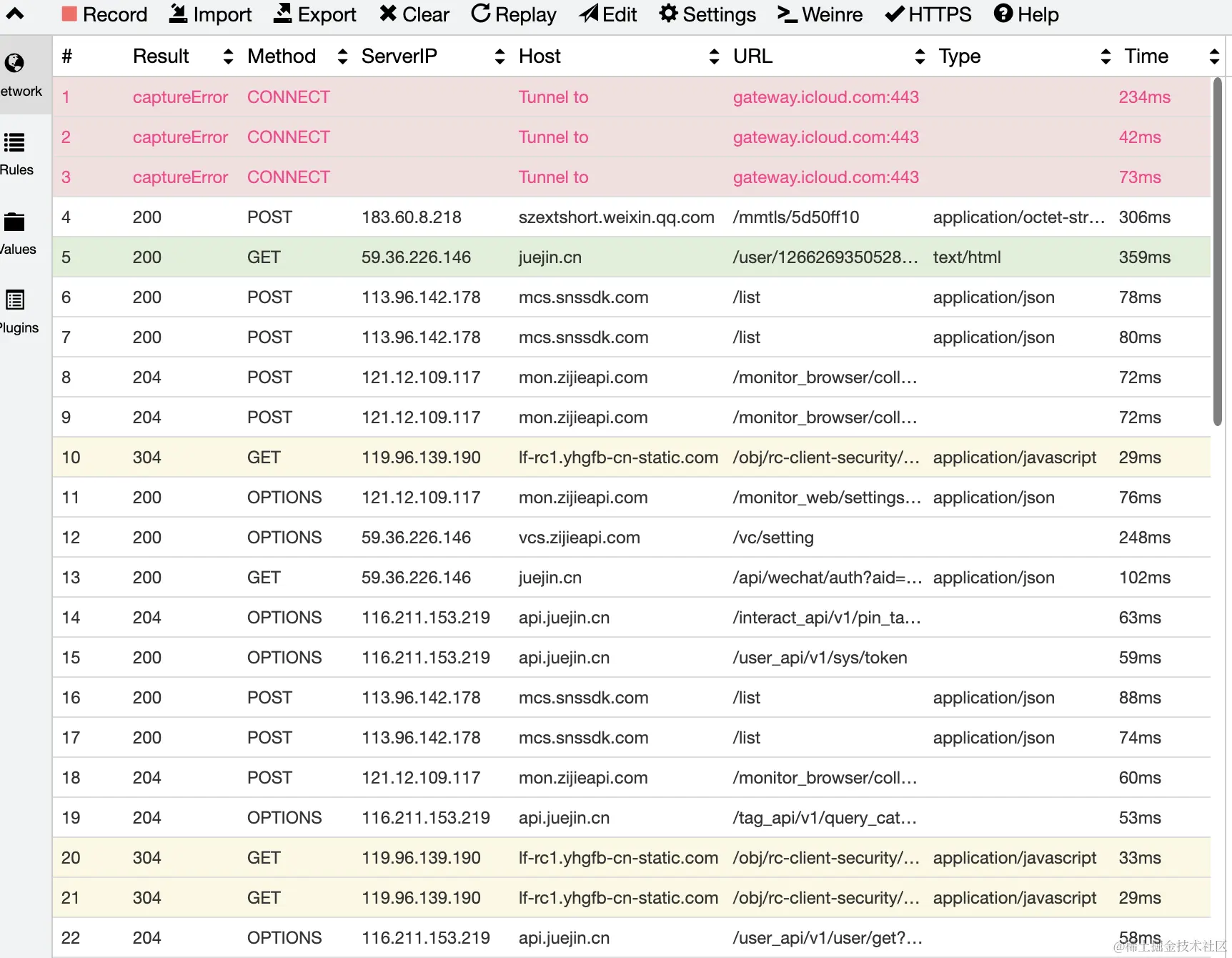Sort sessions by Result column

228,56
